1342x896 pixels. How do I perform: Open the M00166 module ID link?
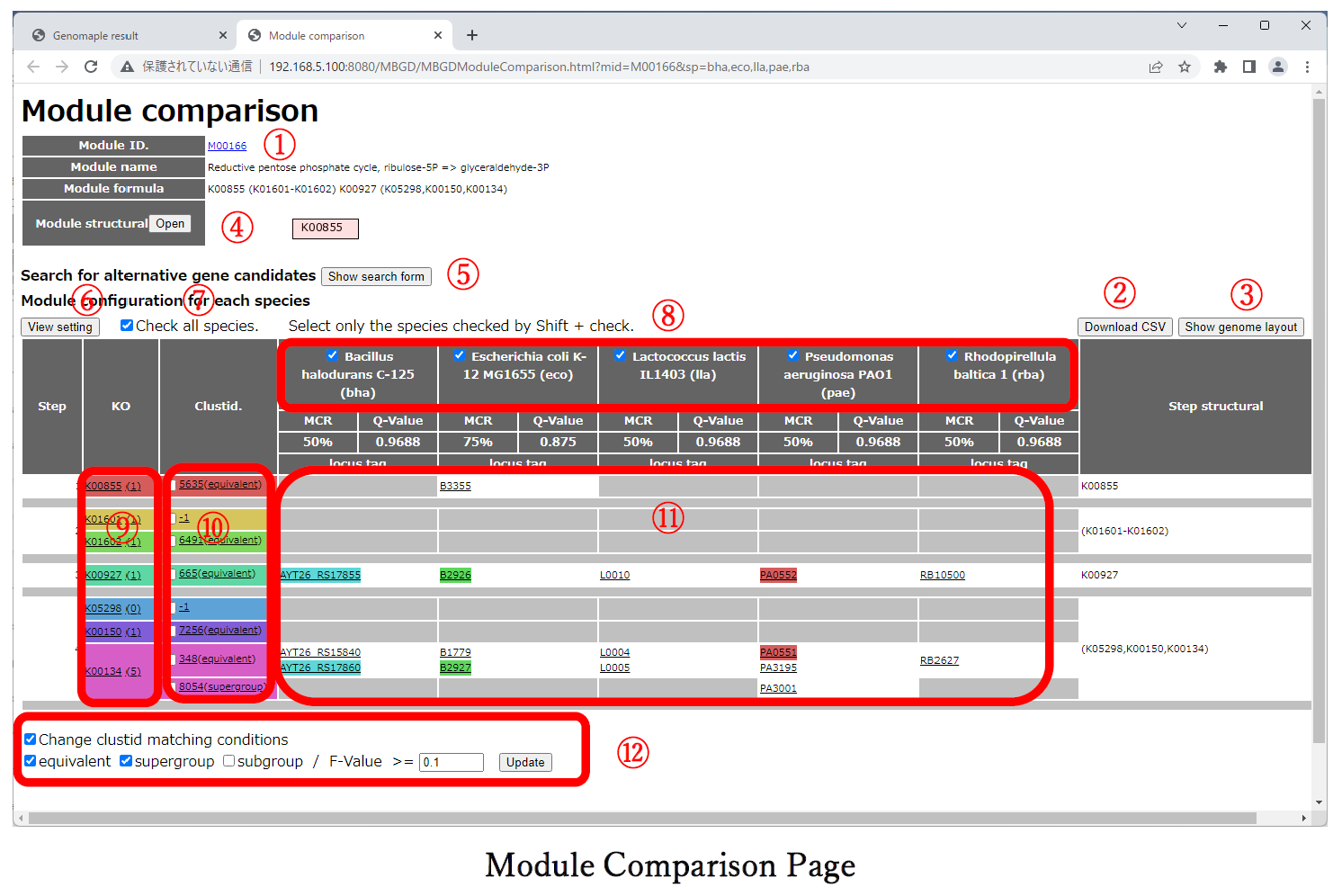(227, 146)
